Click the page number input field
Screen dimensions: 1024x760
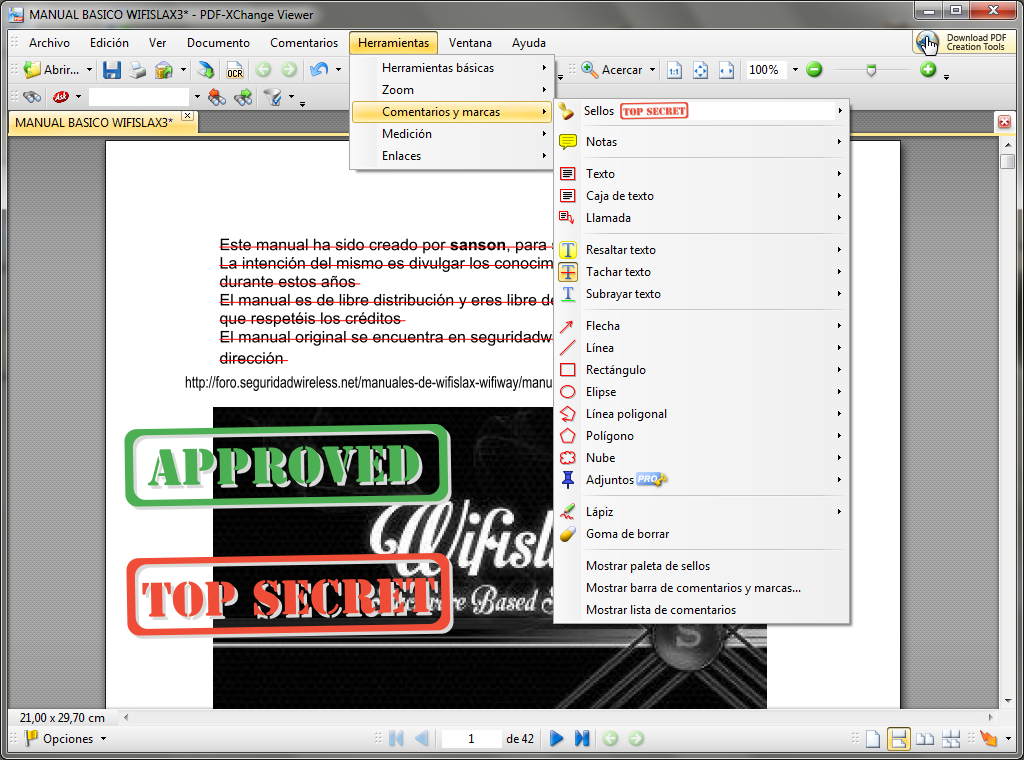tap(471, 739)
